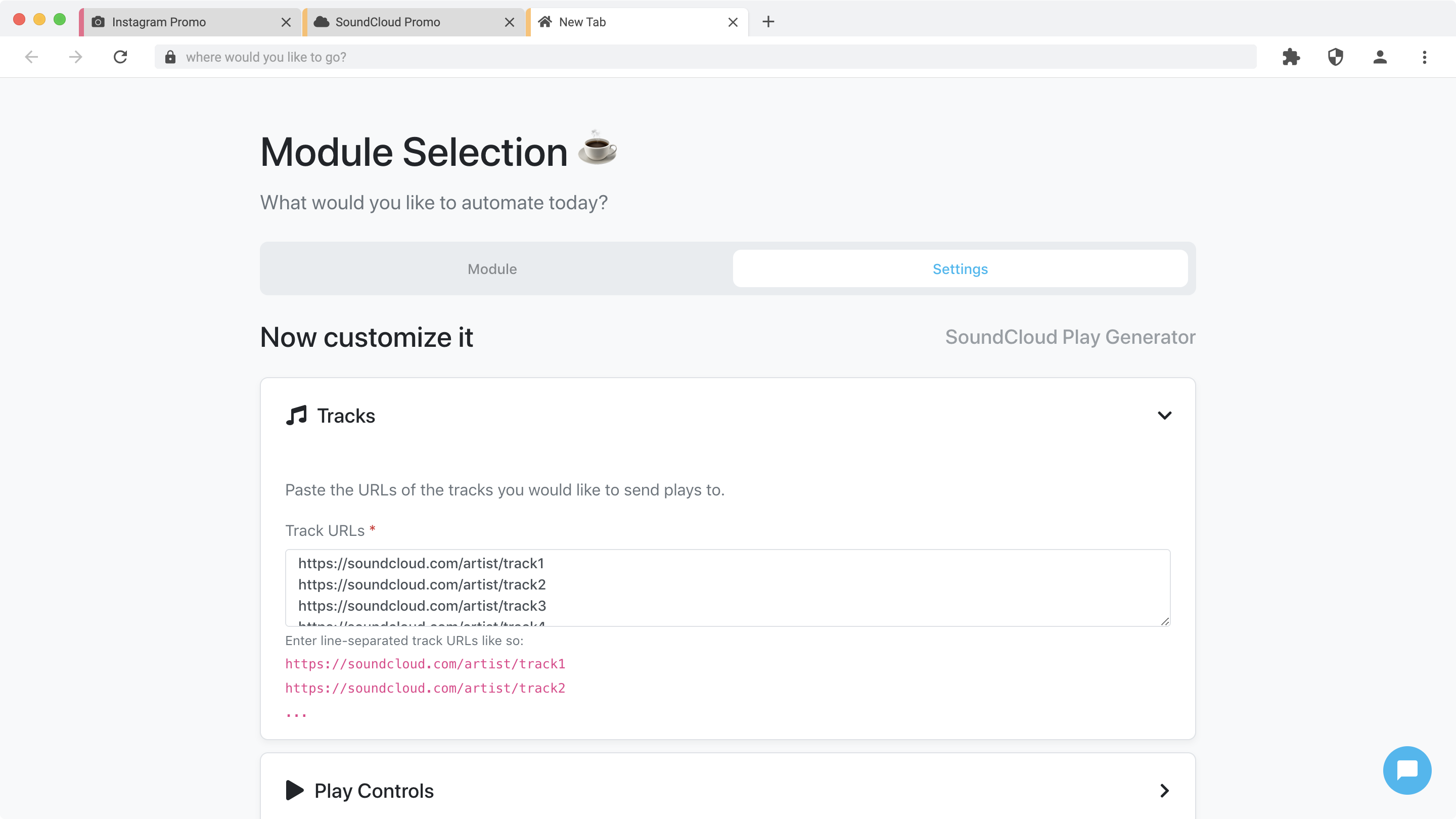Open the blue chat support bubble
The width and height of the screenshot is (1456, 819).
click(x=1407, y=770)
